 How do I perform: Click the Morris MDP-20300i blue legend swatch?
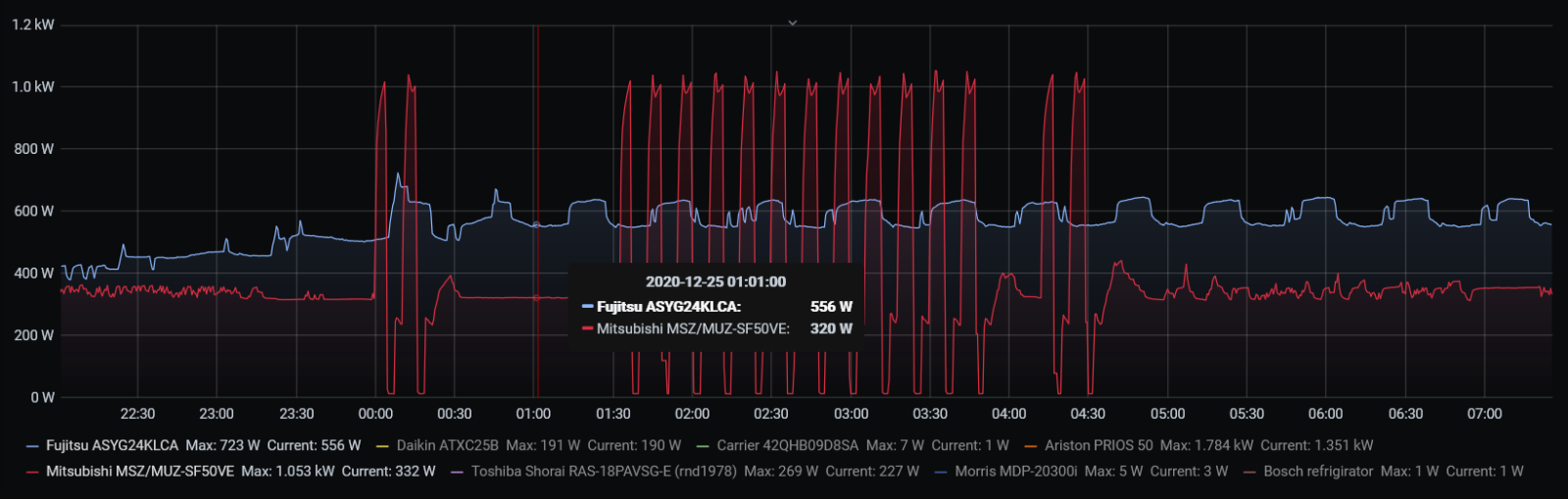(941, 473)
